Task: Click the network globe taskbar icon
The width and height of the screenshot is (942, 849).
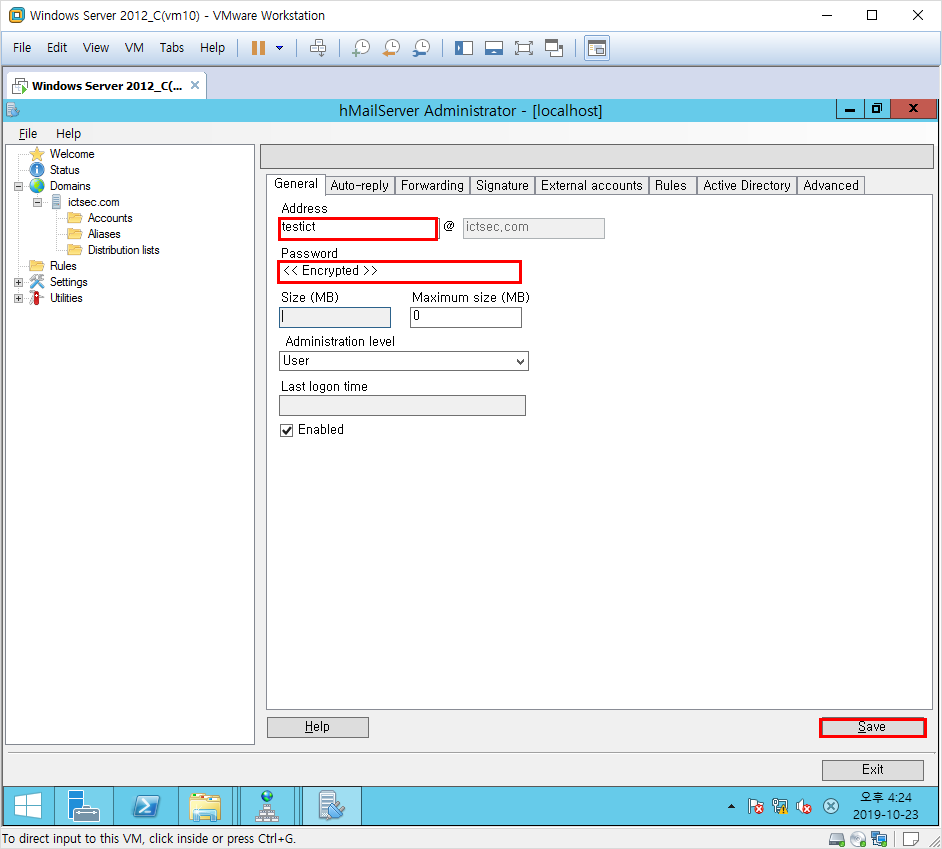Action: pos(267,806)
